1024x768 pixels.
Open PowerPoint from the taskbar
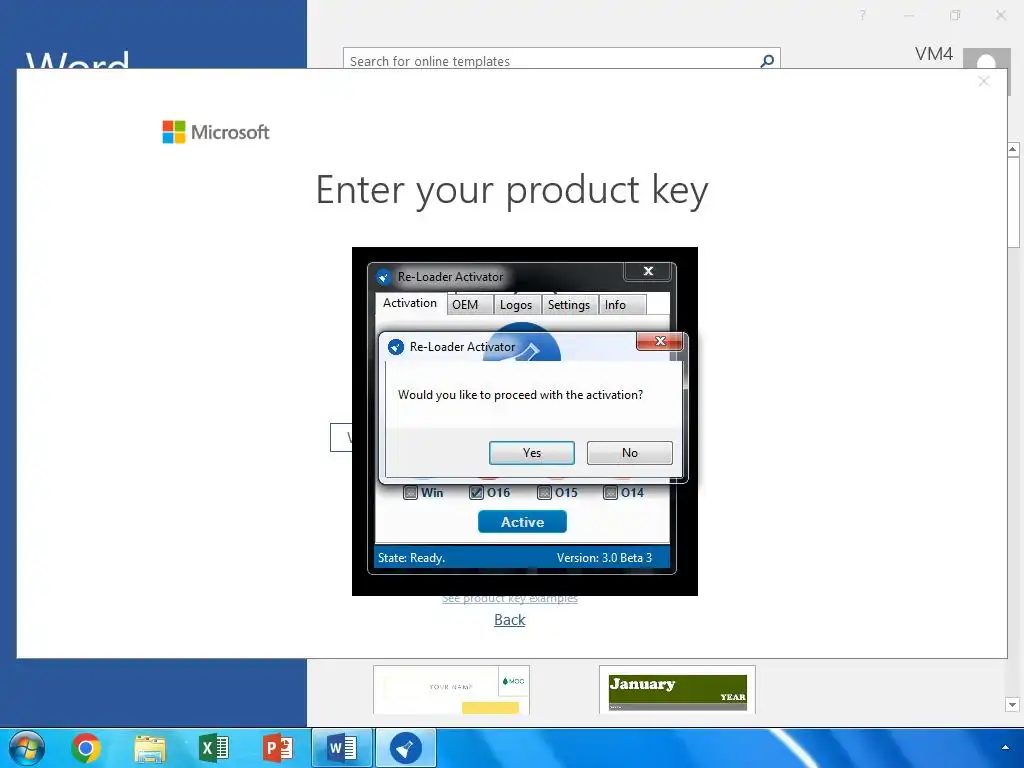[x=278, y=748]
